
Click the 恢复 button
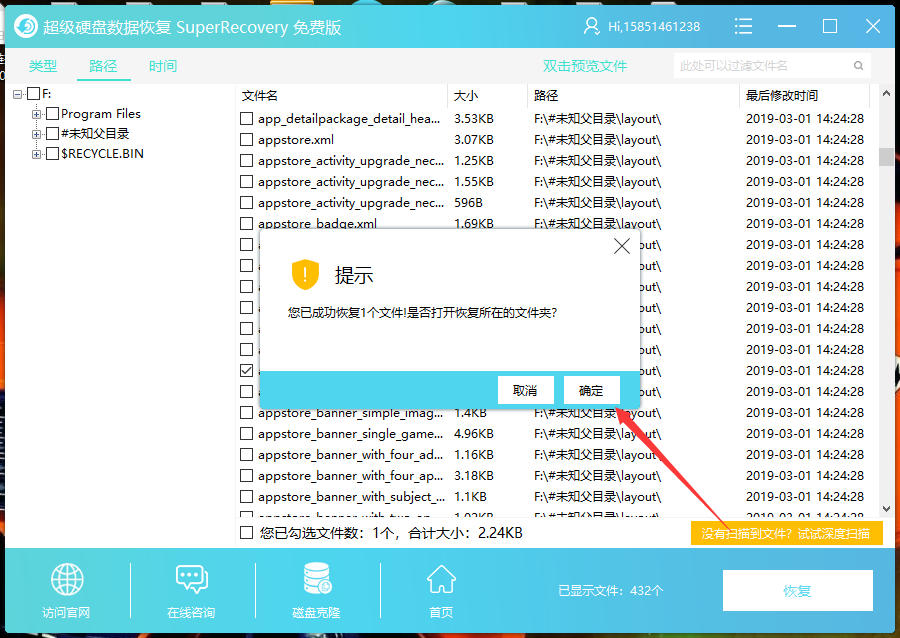click(x=798, y=590)
